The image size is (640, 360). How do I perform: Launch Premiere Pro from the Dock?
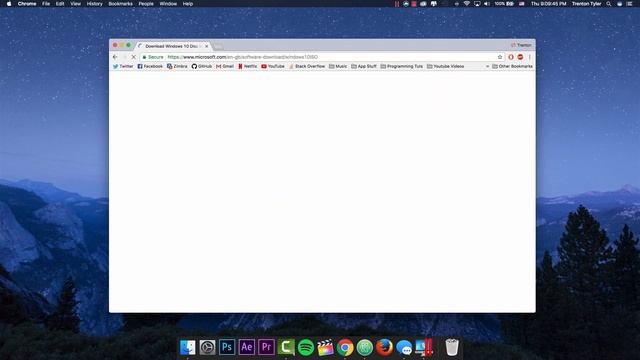click(x=266, y=347)
